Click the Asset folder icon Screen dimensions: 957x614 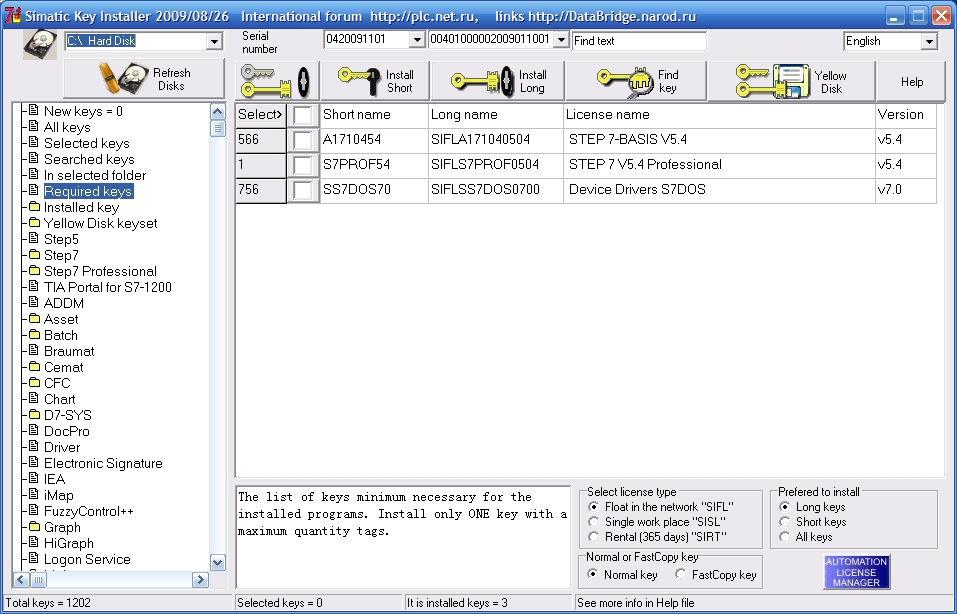[34, 318]
